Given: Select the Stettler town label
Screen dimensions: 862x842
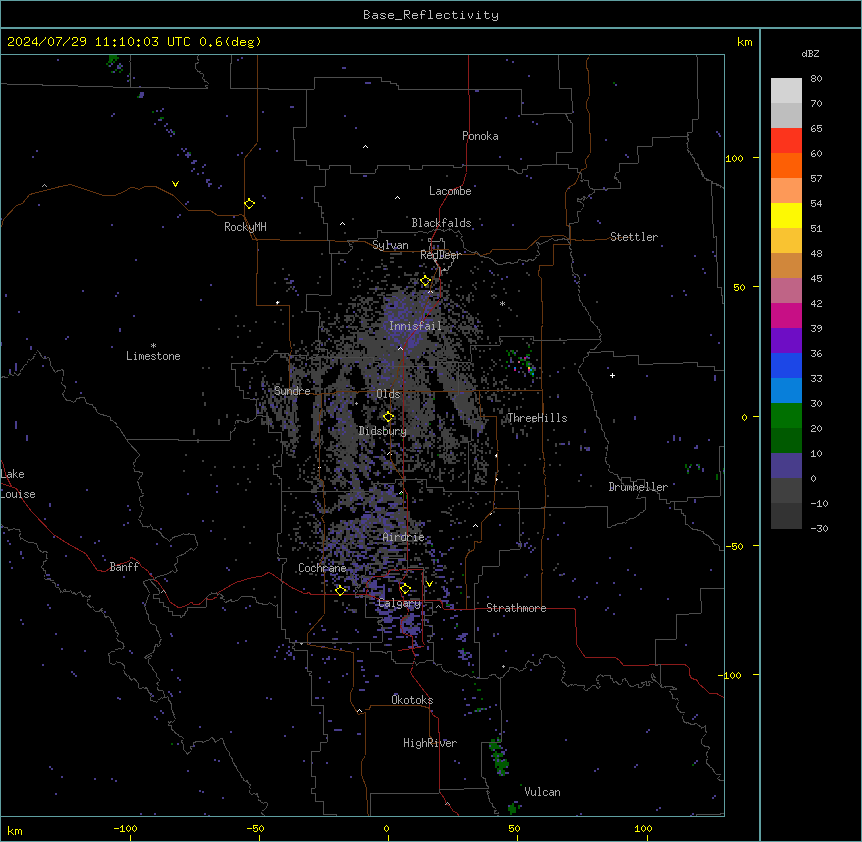Looking at the screenshot, I should point(634,237).
